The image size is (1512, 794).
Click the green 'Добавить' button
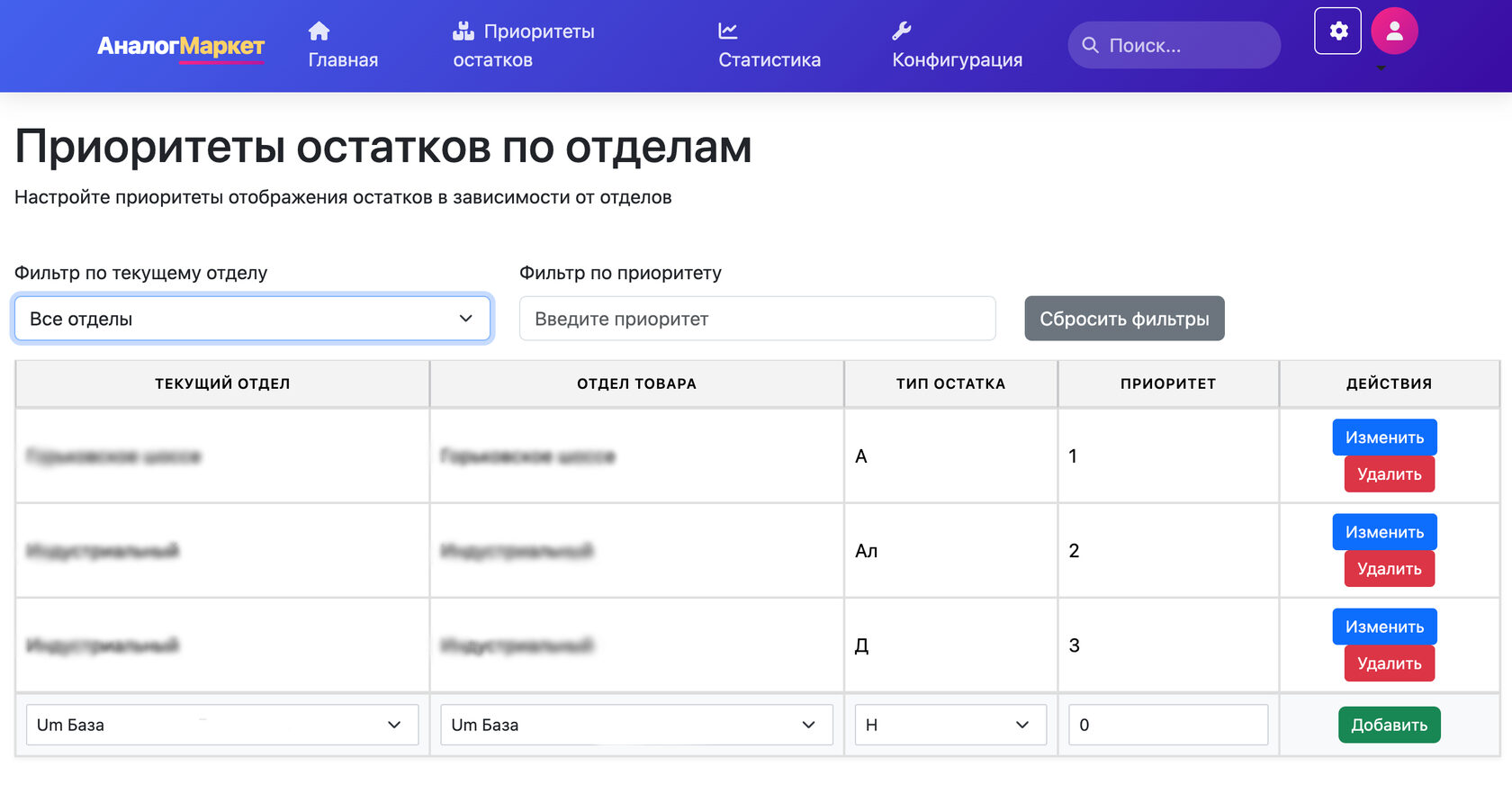coord(1389,725)
